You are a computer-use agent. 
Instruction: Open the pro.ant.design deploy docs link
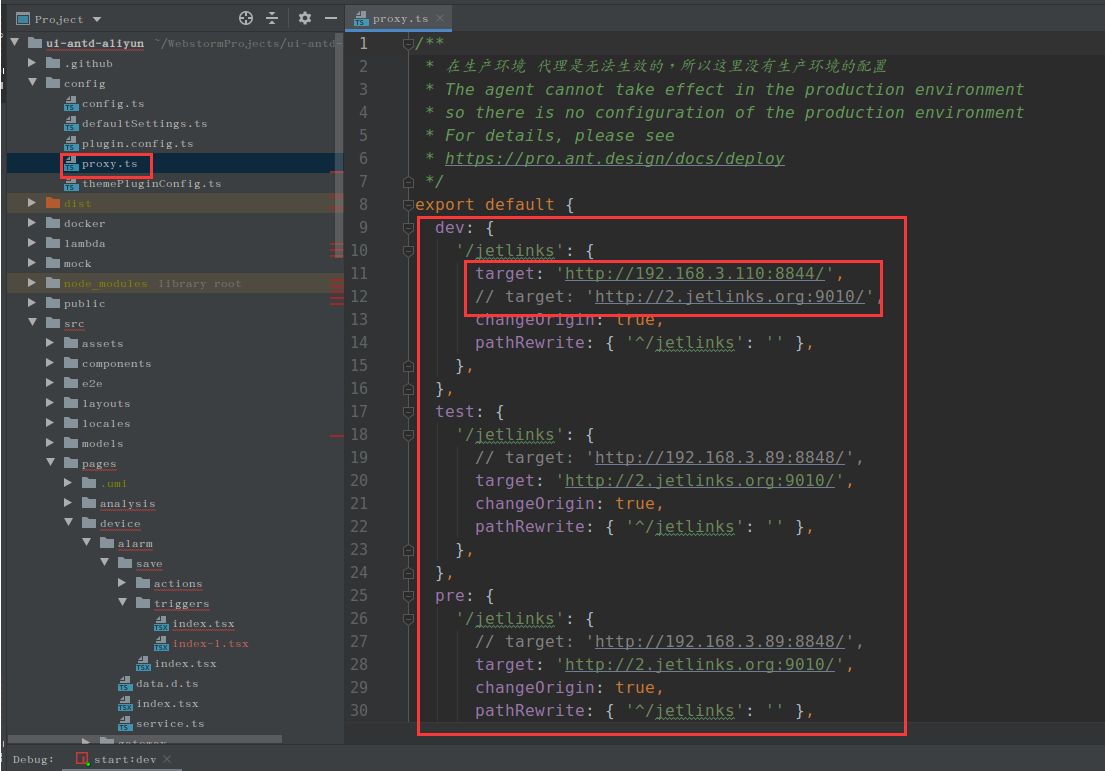614,159
